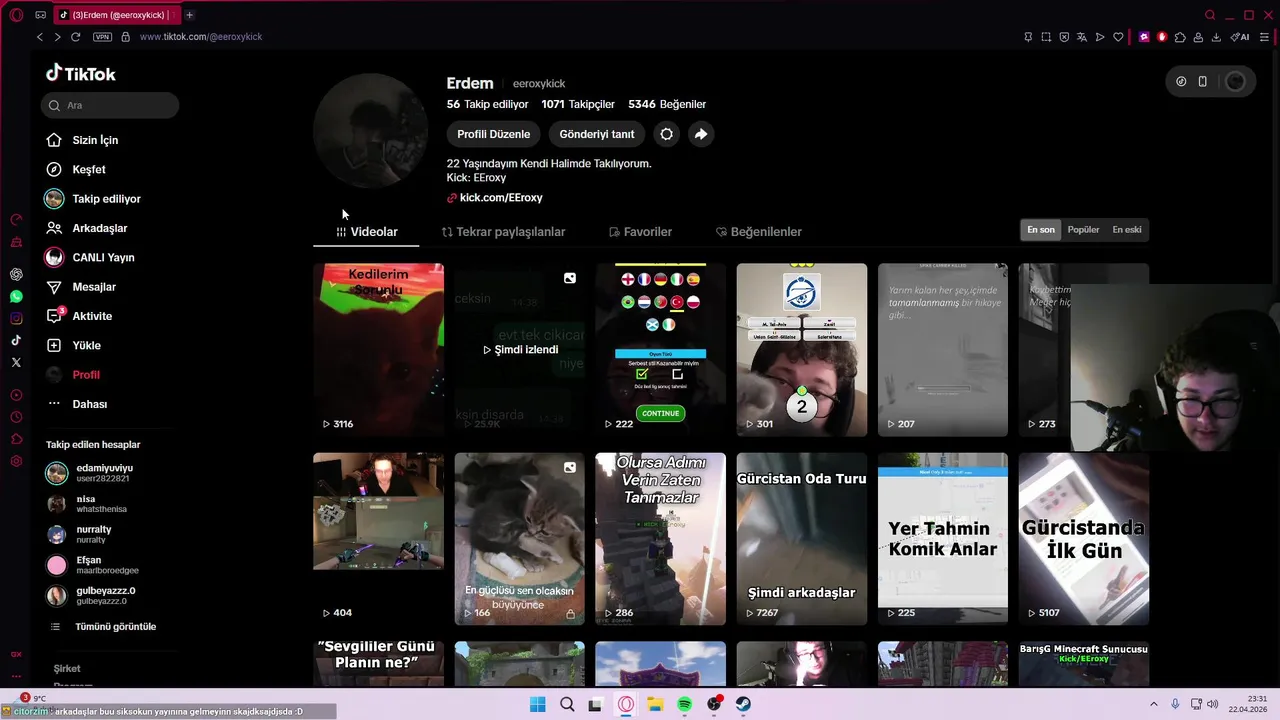The width and height of the screenshot is (1280, 720).
Task: Switch to Videolar tab
Action: [x=366, y=232]
